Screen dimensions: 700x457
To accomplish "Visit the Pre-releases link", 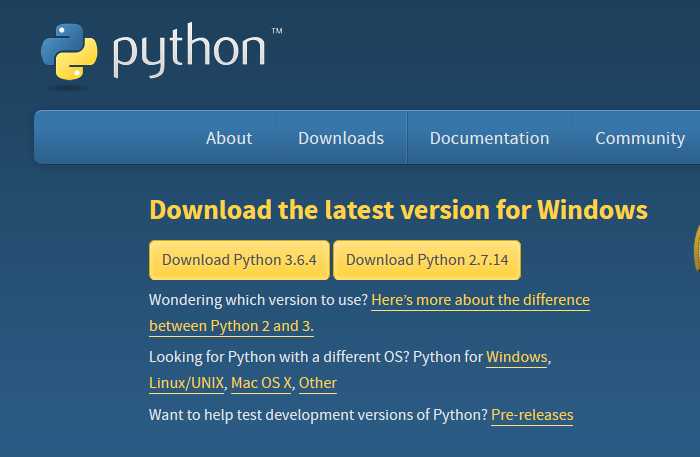I will coord(532,414).
